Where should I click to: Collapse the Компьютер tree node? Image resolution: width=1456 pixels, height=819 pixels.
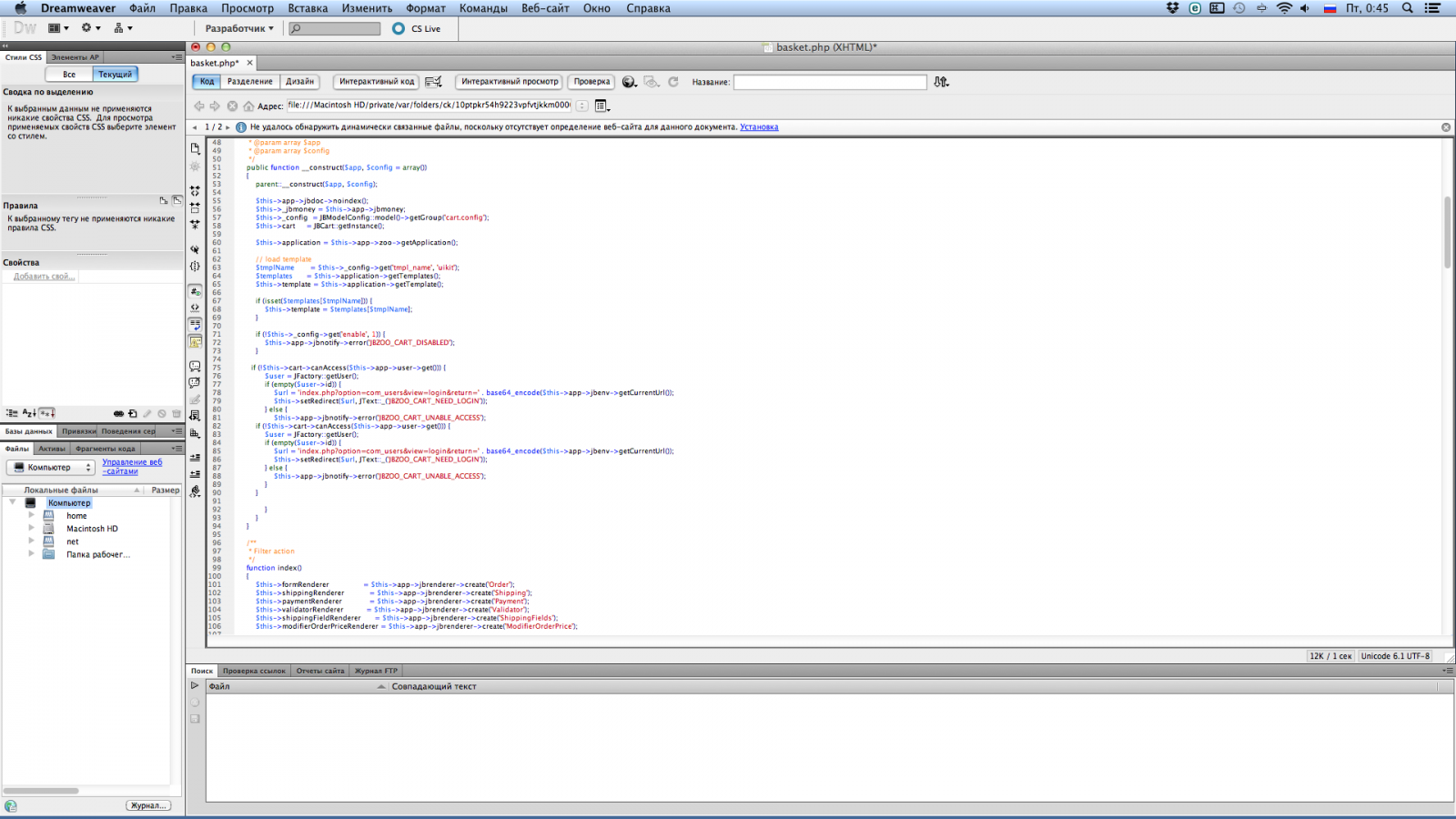[x=13, y=502]
